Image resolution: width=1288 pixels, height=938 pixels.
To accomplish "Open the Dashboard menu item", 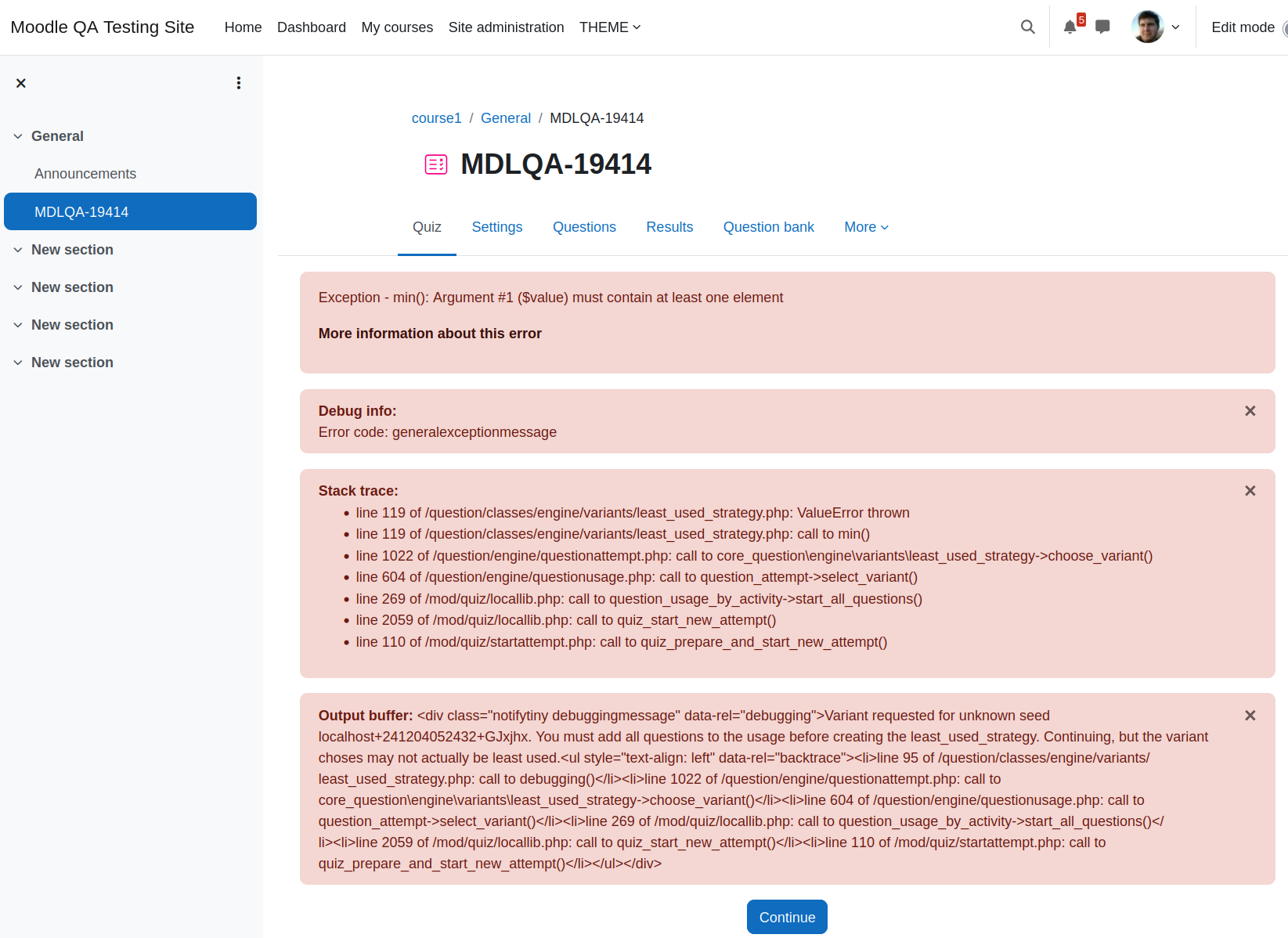I will point(312,27).
